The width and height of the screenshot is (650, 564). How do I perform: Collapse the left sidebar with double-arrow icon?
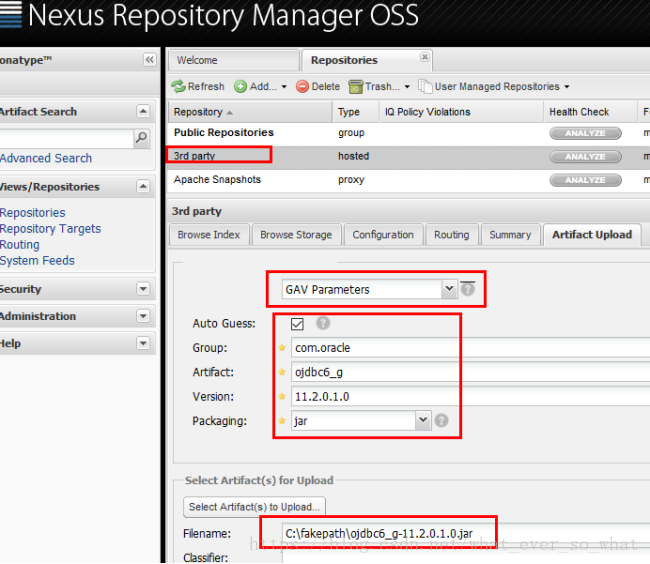click(149, 60)
